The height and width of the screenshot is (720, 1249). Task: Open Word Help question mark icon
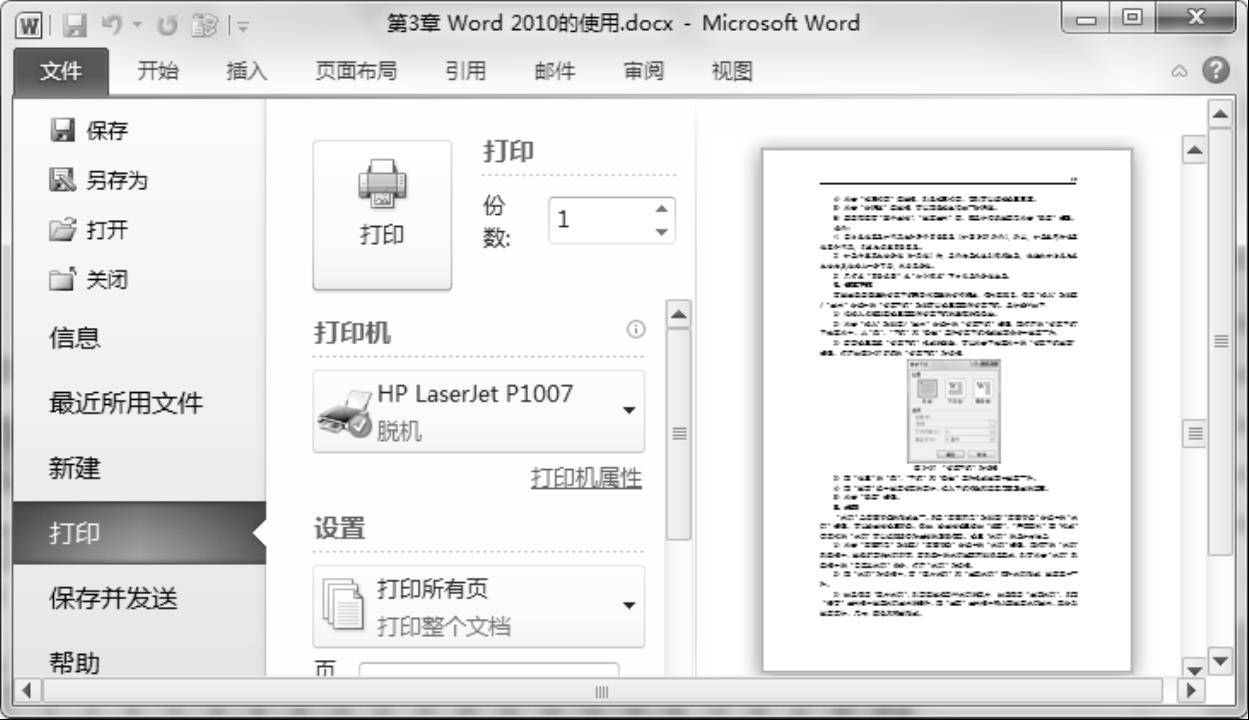(1216, 70)
